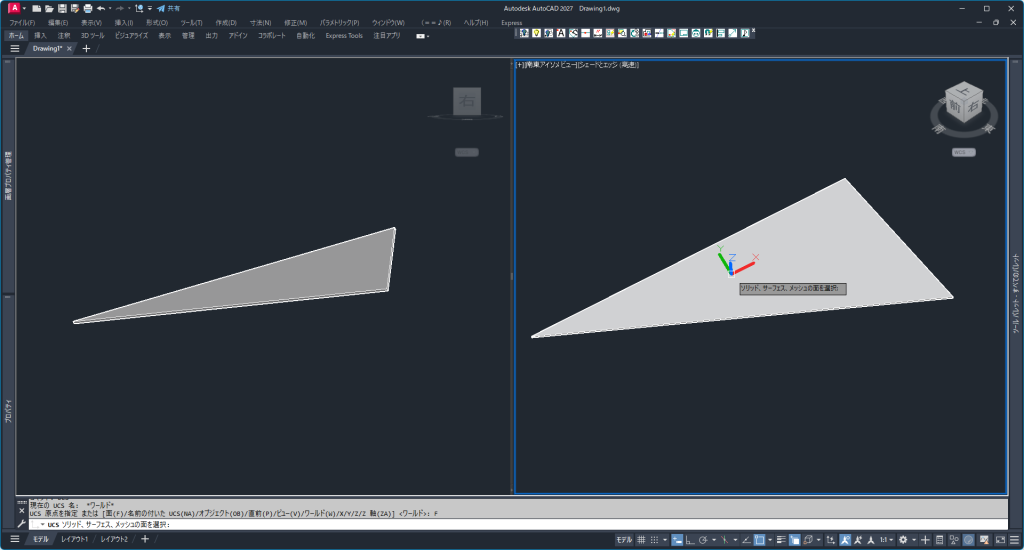1024x550 pixels.
Task: Click the workspace switching gear icon
Action: coord(902,540)
